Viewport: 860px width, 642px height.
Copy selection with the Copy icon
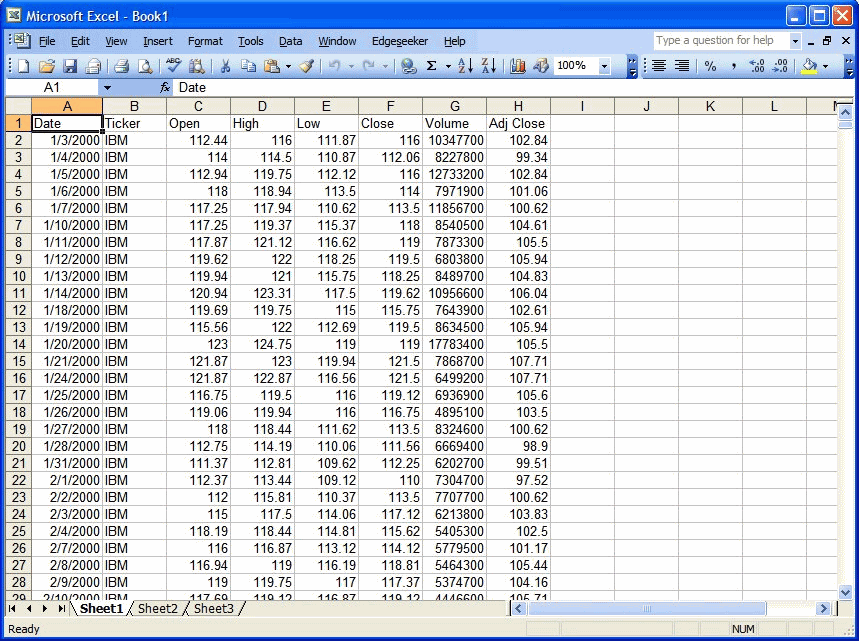coord(248,66)
